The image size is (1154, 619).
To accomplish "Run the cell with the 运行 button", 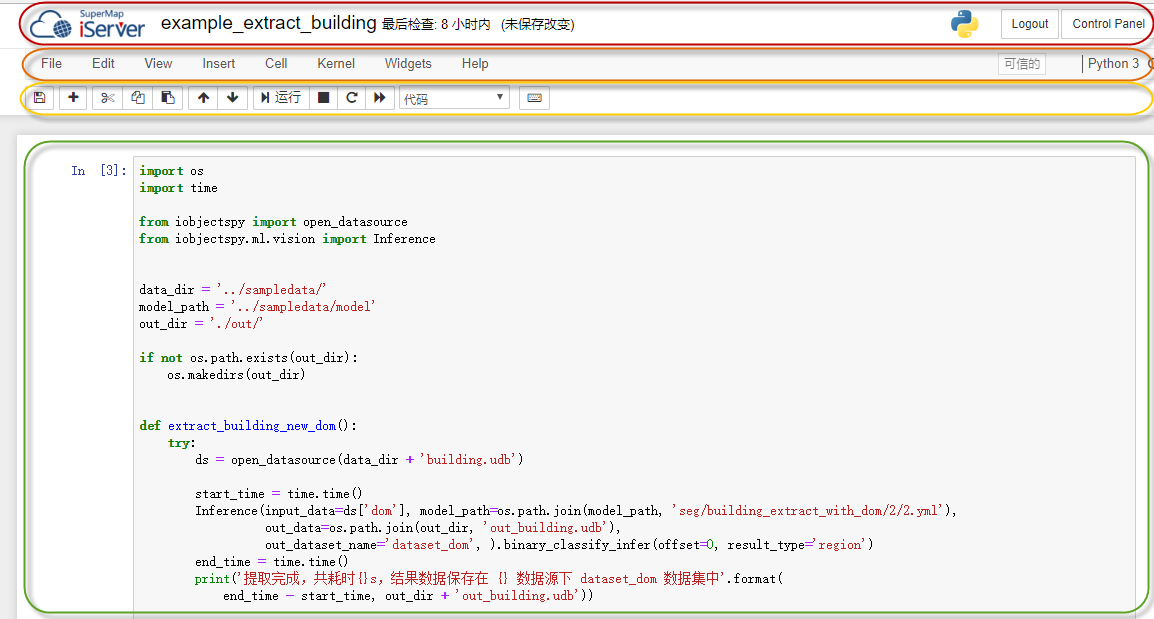I will 280,98.
